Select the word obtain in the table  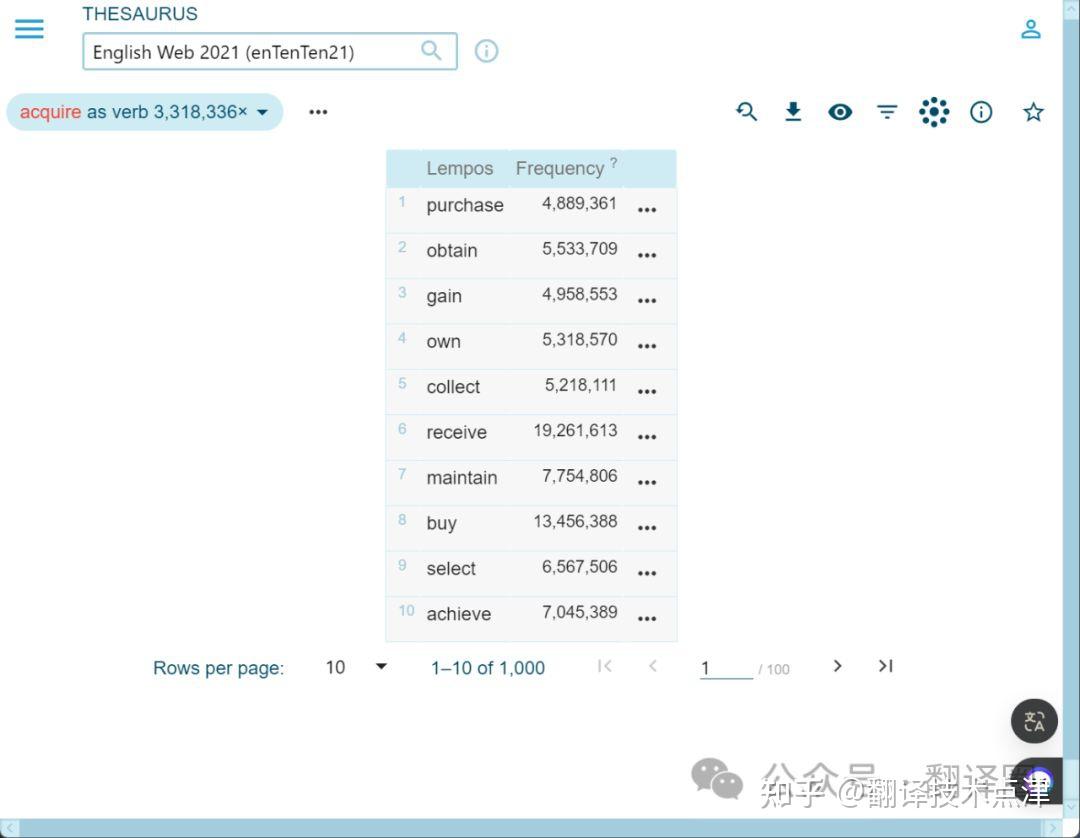click(451, 250)
